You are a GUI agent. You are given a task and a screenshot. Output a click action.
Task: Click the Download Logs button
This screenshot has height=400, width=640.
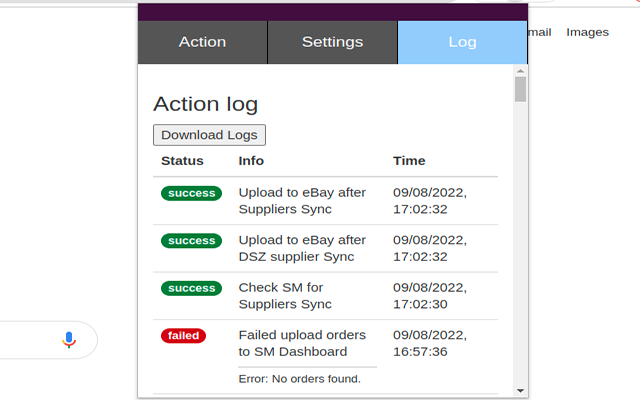[209, 135]
